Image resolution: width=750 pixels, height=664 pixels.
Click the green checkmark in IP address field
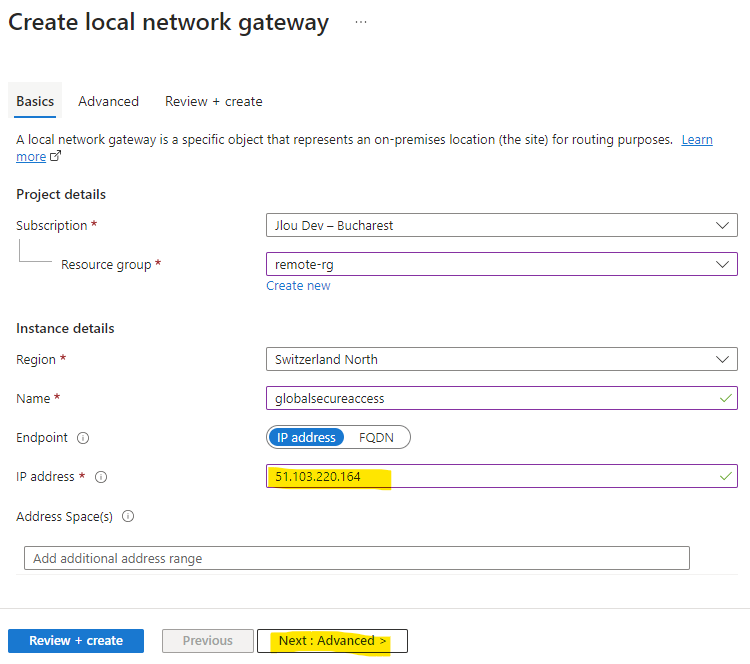pos(726,476)
